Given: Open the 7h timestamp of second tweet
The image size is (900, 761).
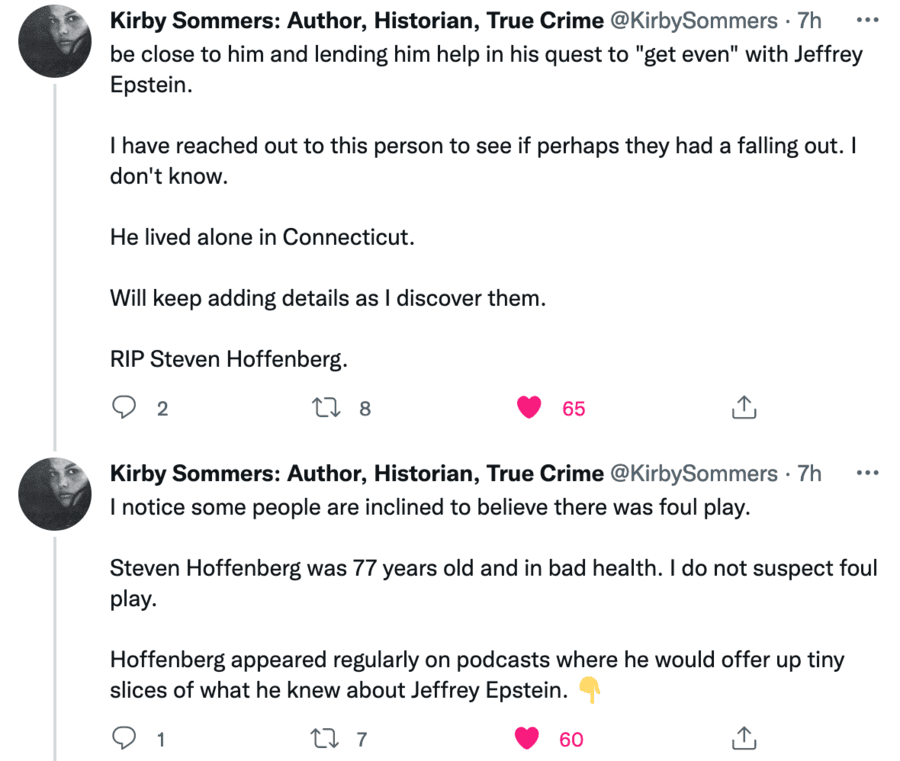Looking at the screenshot, I should coord(809,473).
